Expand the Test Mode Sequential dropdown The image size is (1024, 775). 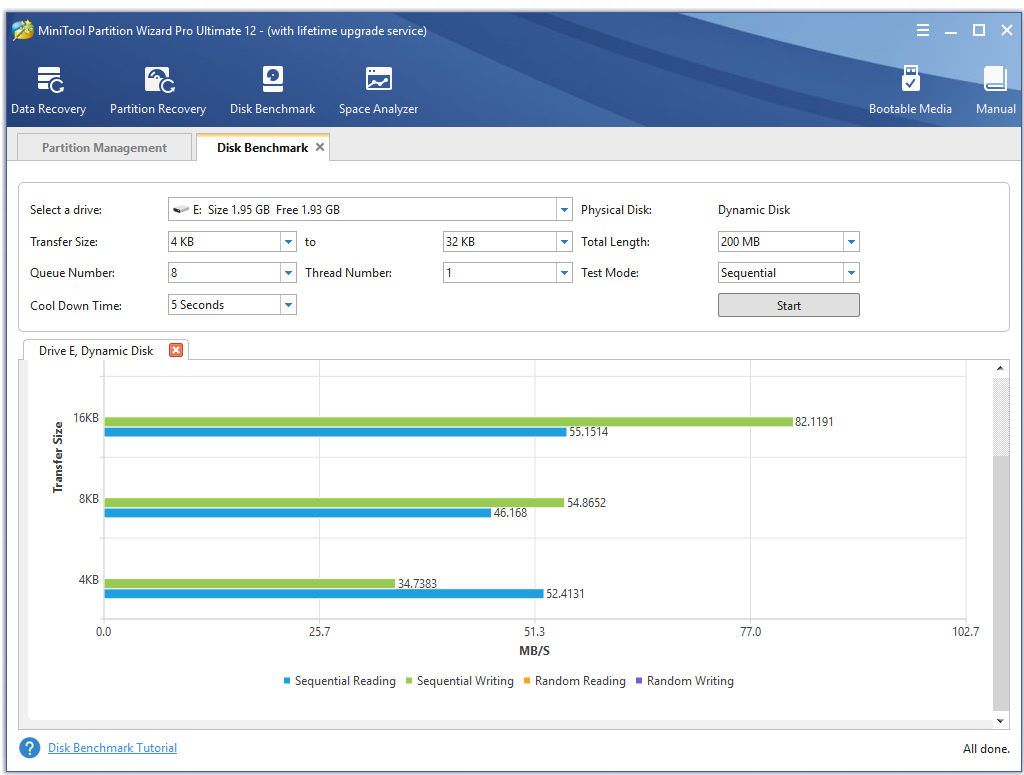click(x=851, y=273)
